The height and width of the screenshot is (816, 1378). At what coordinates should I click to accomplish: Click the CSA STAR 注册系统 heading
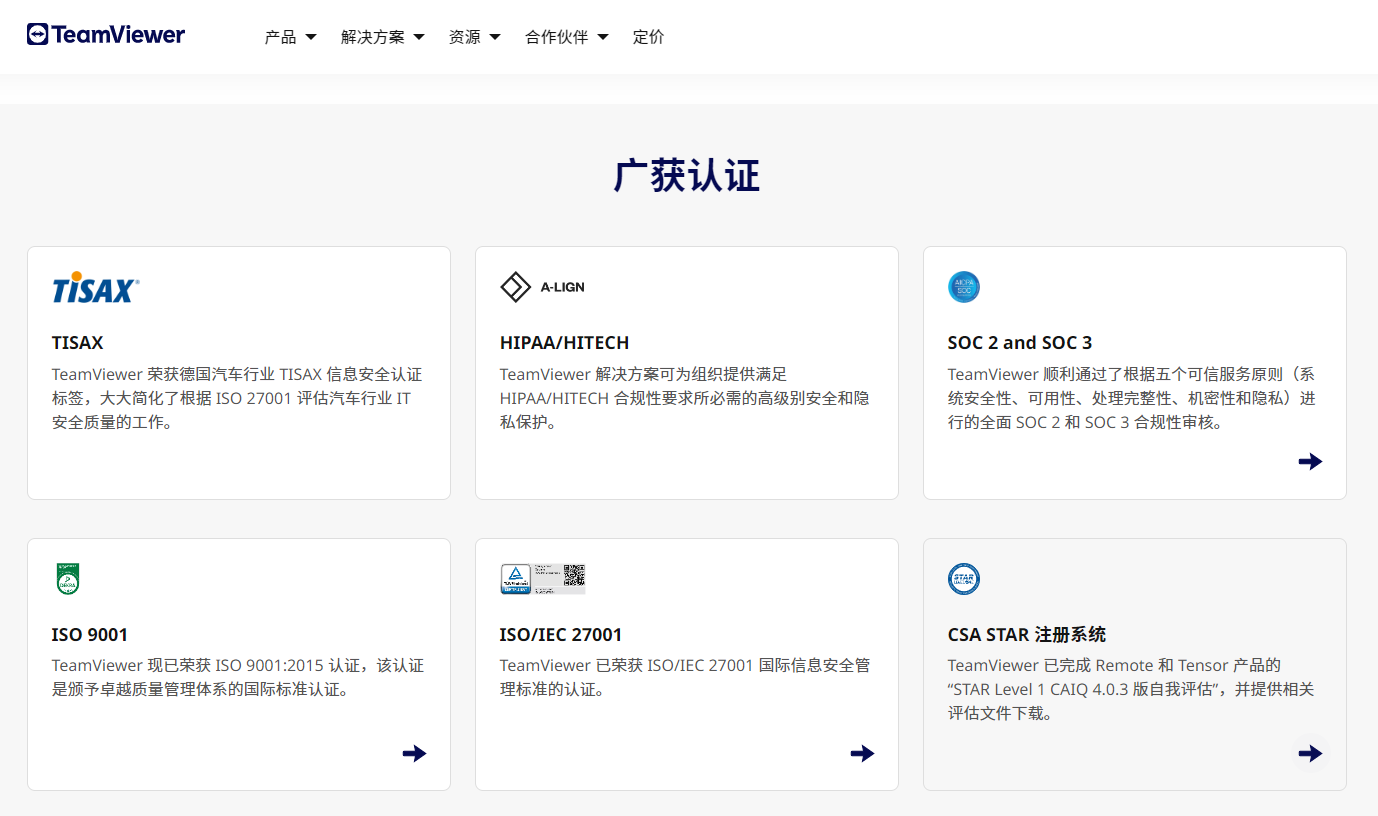[1026, 634]
